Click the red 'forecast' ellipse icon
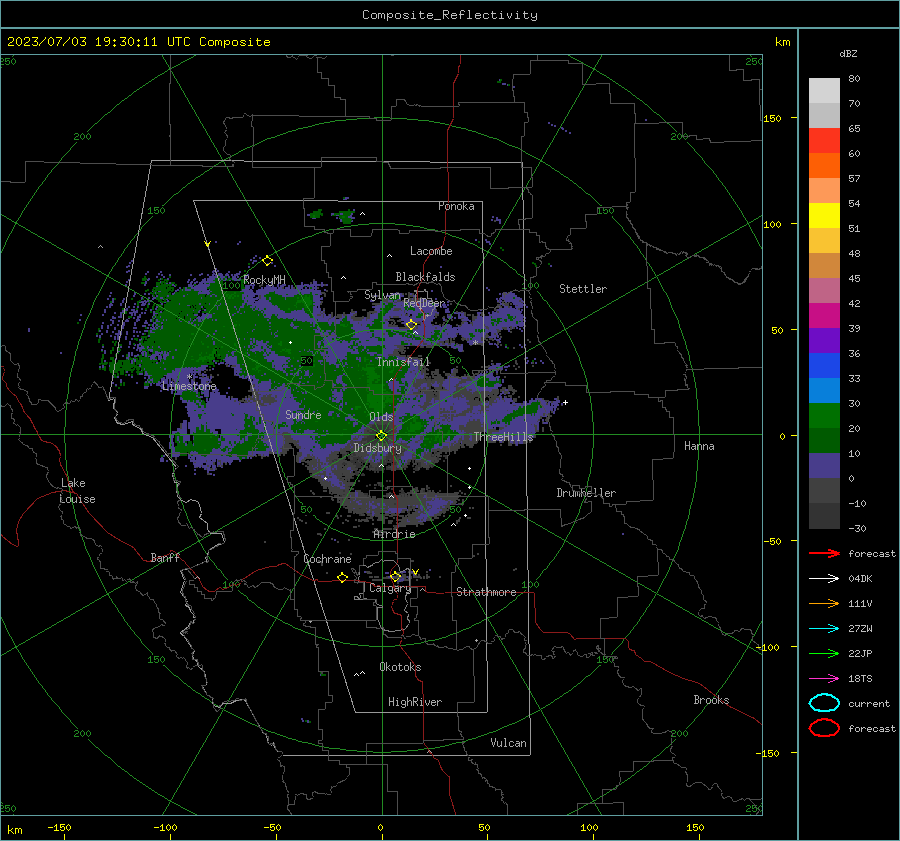The height and width of the screenshot is (841, 900). tap(824, 728)
